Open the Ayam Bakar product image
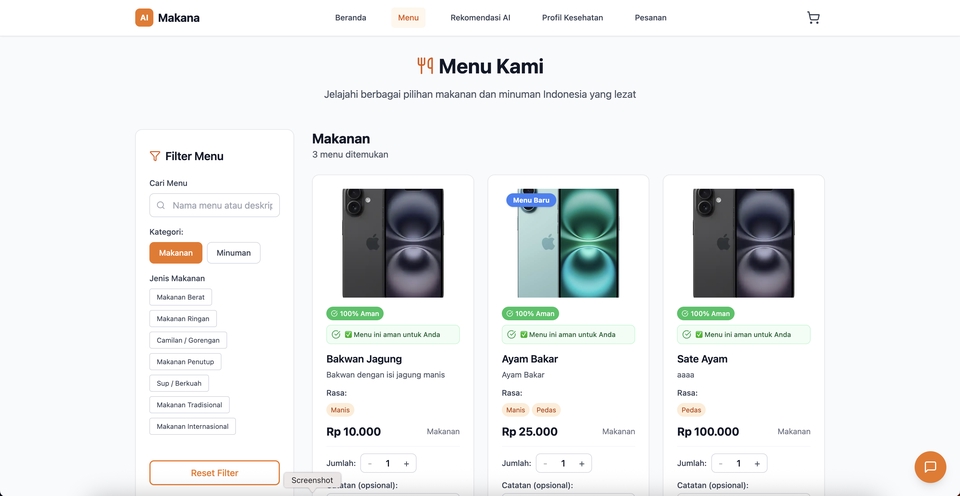The height and width of the screenshot is (496, 960). pyautogui.click(x=568, y=243)
